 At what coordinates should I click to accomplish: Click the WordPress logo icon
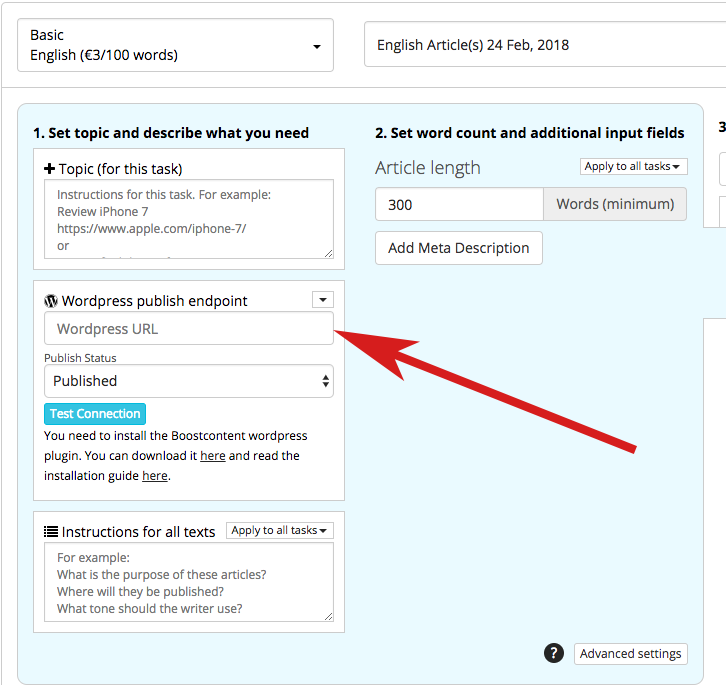(51, 301)
